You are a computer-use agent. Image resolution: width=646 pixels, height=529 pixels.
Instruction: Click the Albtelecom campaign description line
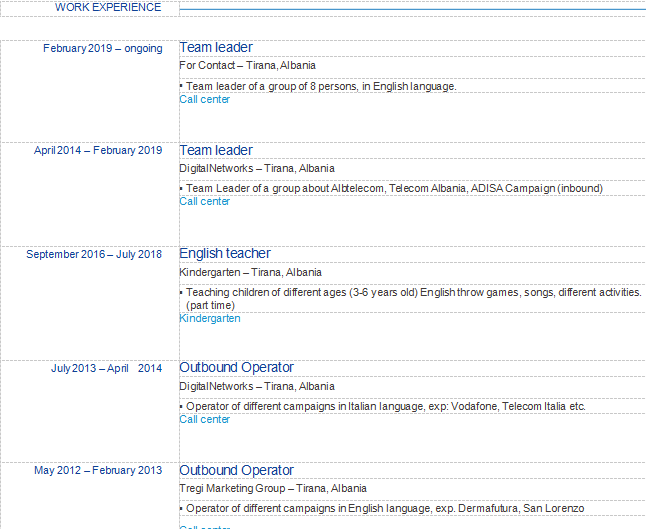(x=394, y=189)
